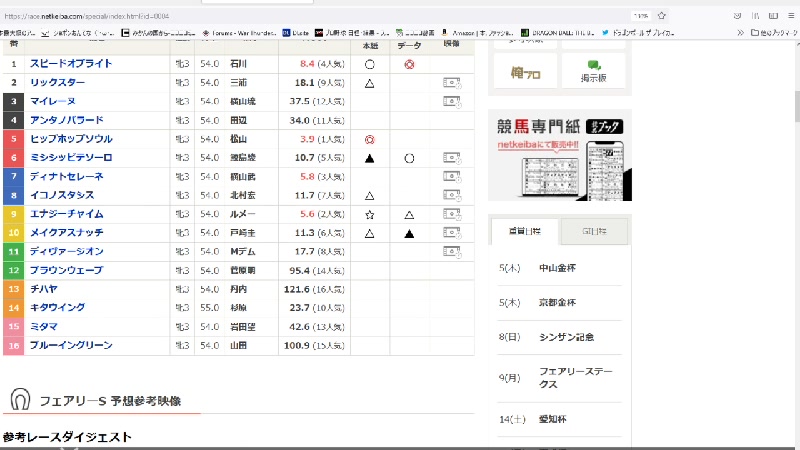Click the video icon for エナジーチャイム
800x450 pixels.
pyautogui.click(x=452, y=214)
